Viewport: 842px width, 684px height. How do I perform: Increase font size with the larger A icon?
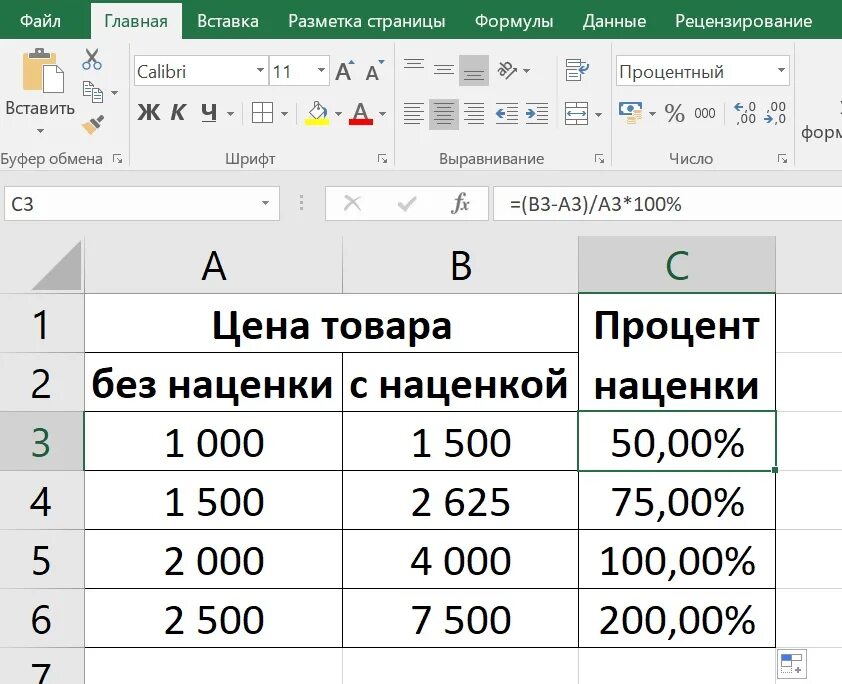345,71
